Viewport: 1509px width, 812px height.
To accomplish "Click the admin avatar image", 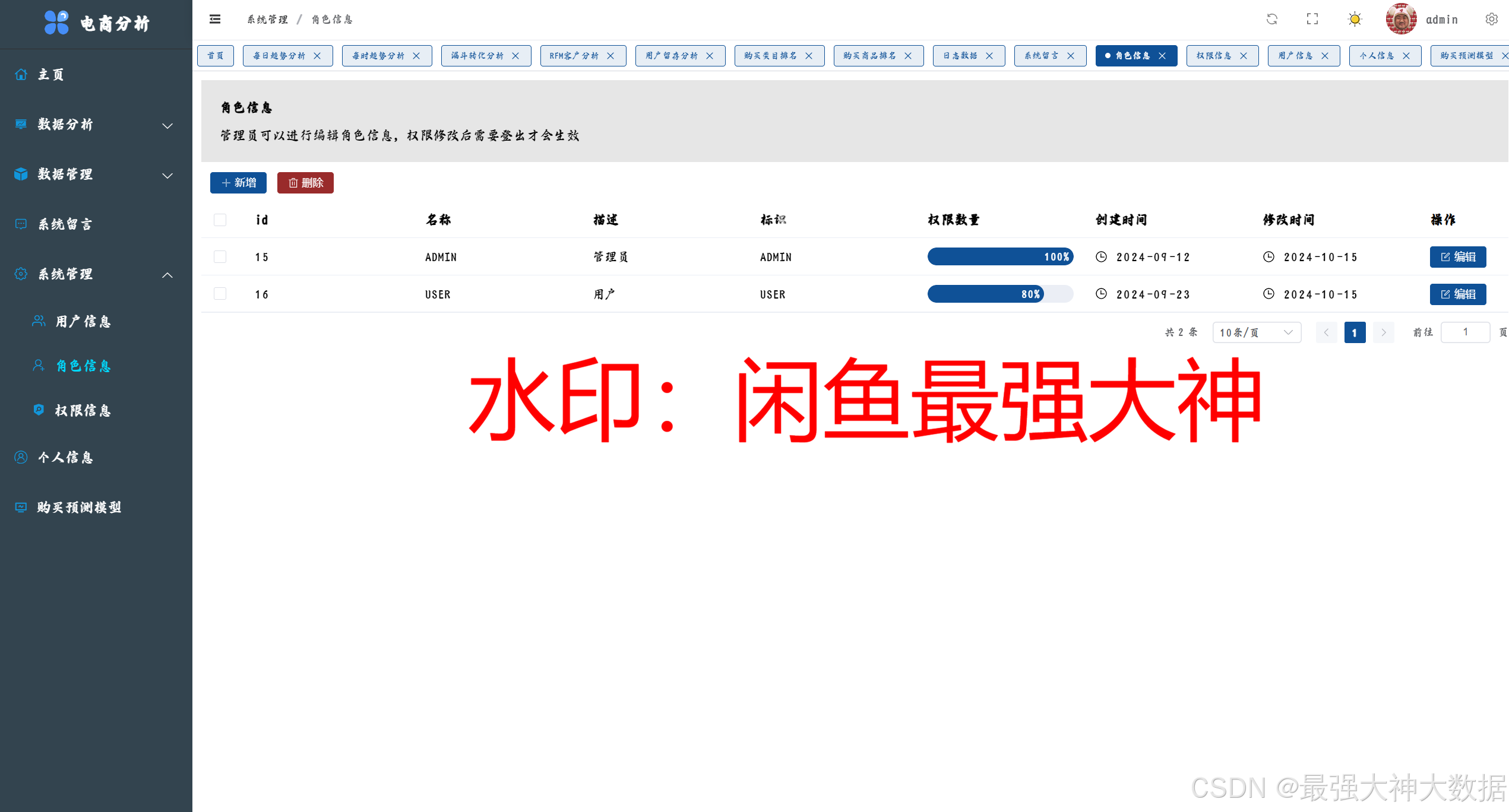I will tap(1400, 19).
